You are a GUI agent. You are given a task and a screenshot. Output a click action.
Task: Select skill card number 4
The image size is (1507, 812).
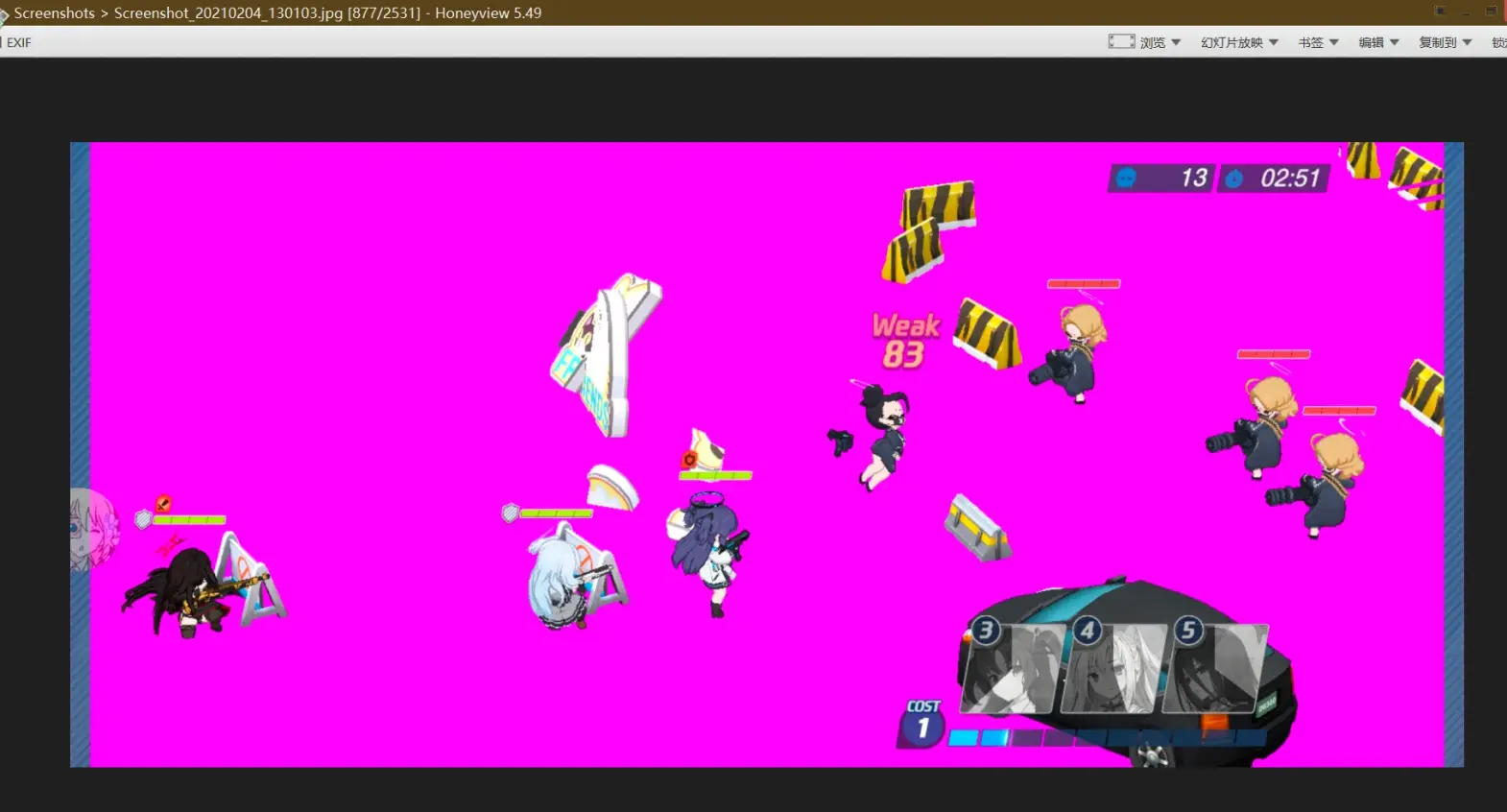point(1115,668)
